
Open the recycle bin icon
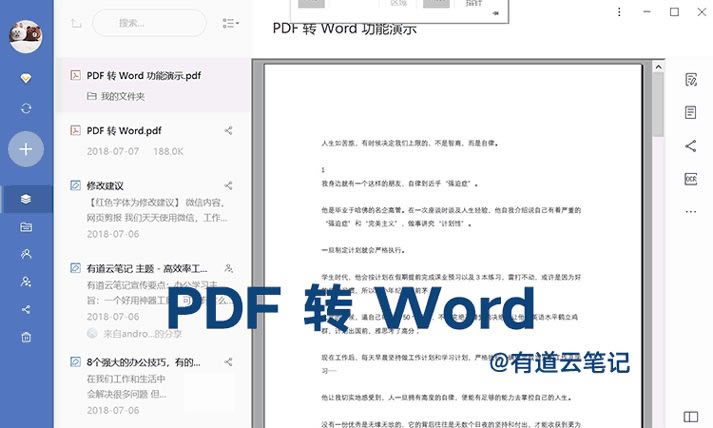(26, 337)
